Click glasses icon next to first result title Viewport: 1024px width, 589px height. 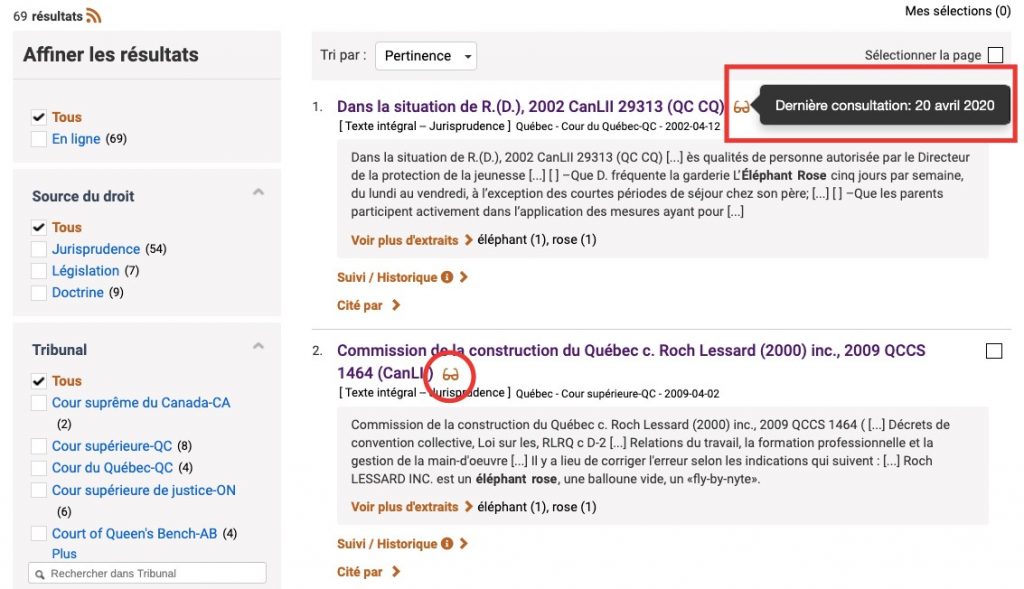click(741, 107)
